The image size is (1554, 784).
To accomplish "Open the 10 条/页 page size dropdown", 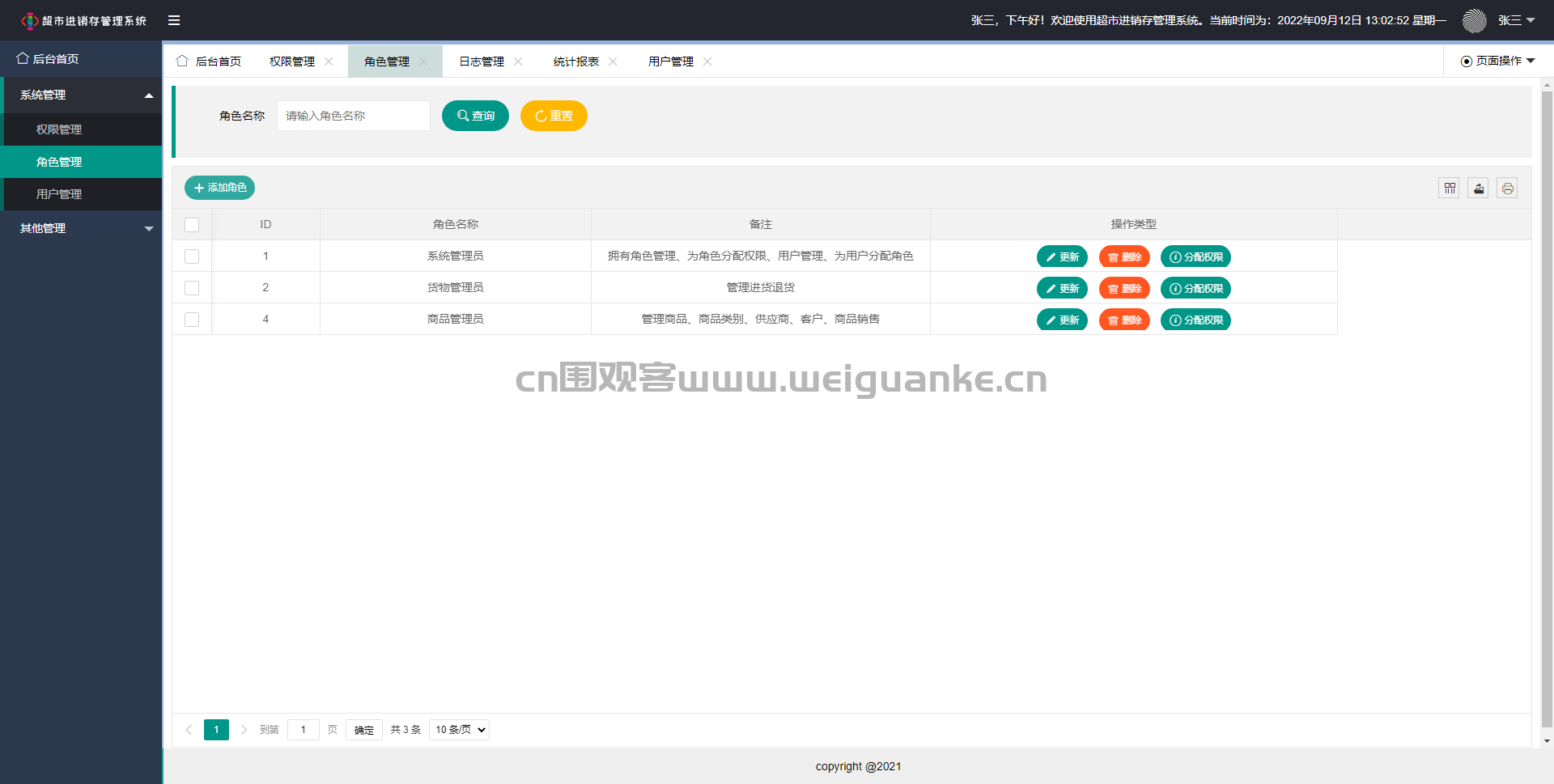I will click(x=459, y=730).
